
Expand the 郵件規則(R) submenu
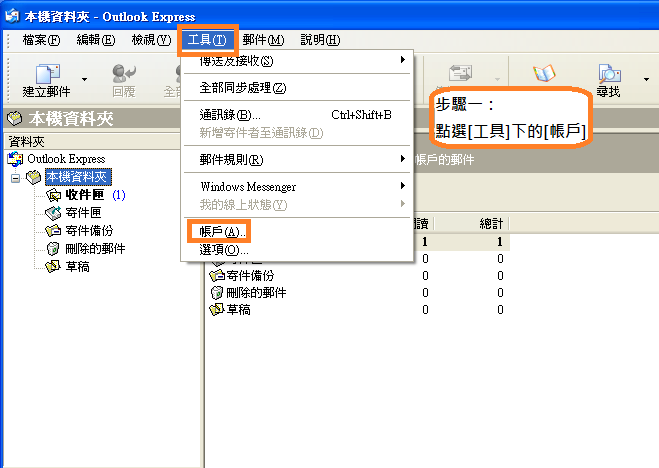pos(297,160)
